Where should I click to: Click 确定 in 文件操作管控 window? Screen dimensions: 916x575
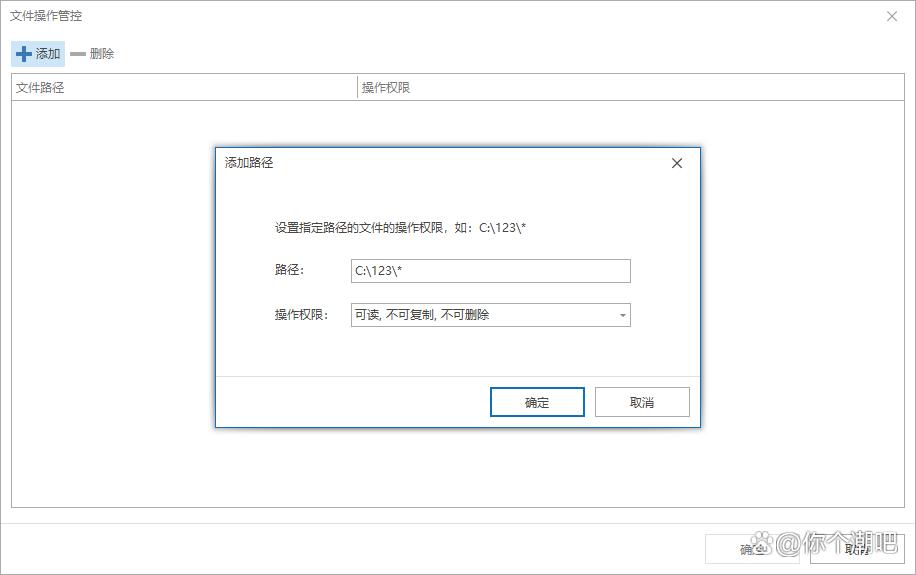point(752,549)
